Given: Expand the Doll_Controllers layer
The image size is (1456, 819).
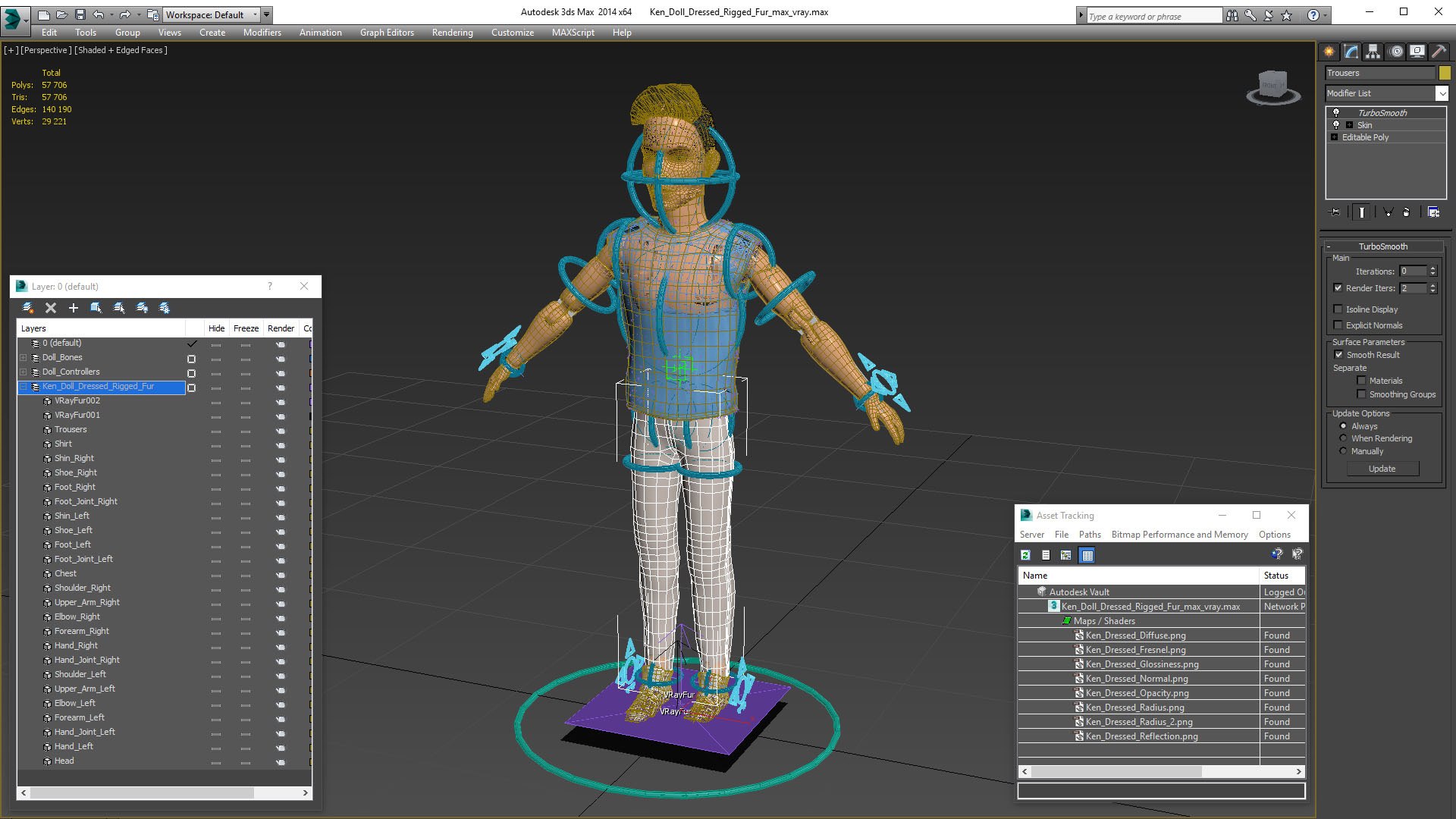Looking at the screenshot, I should [x=24, y=372].
